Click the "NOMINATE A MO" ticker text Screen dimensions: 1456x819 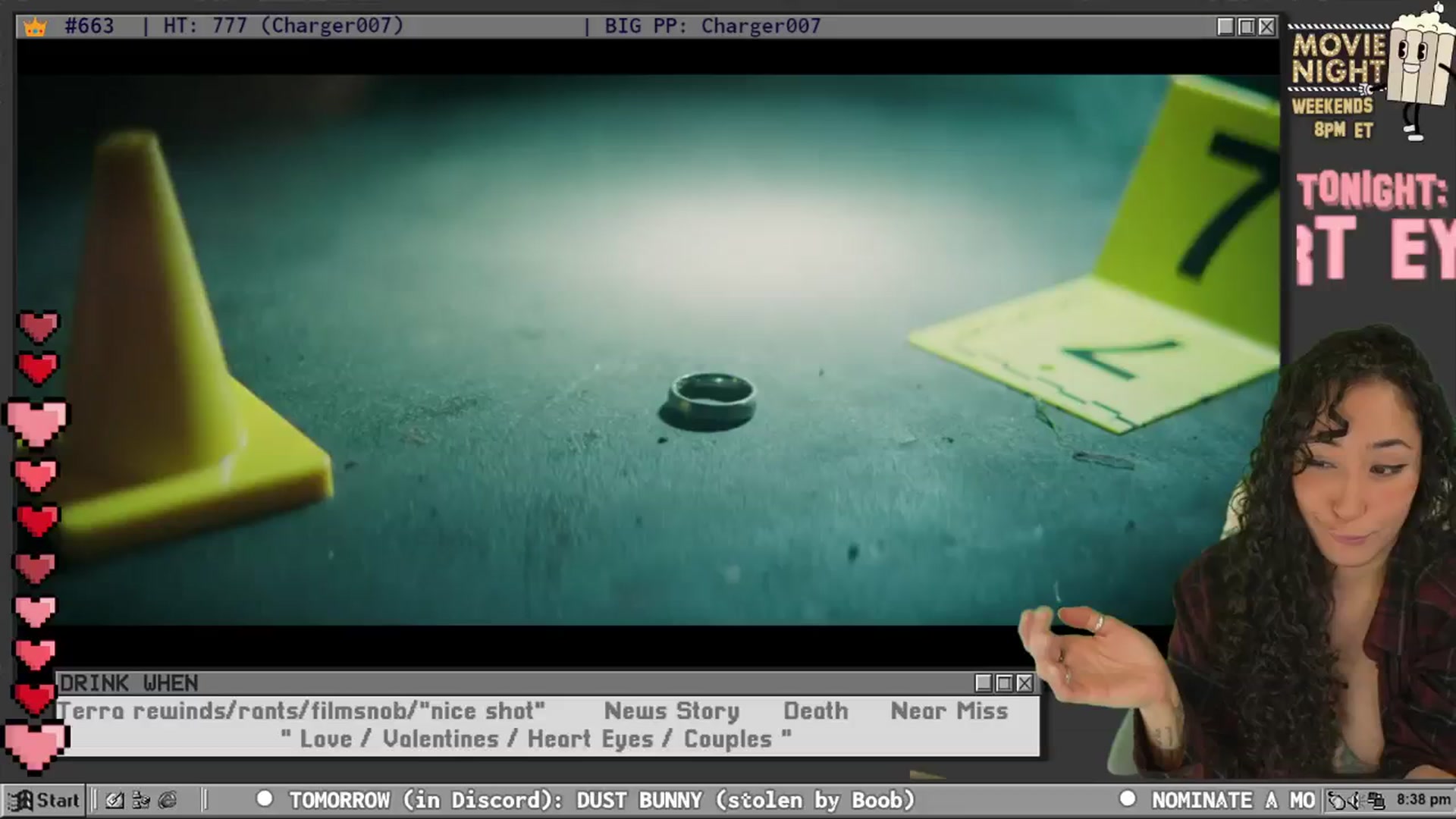click(x=1234, y=800)
